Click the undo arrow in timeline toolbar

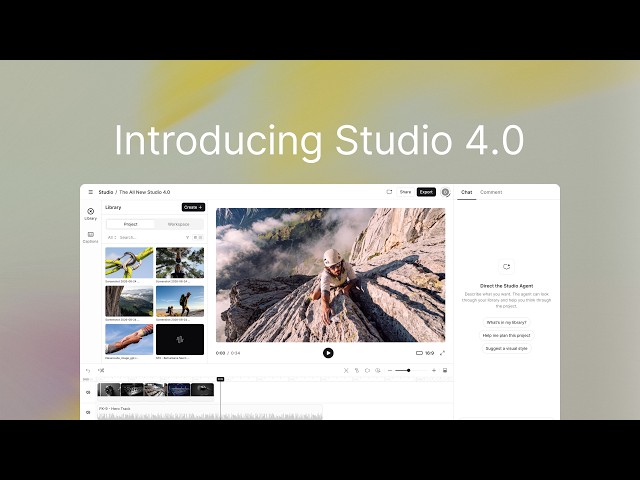tap(88, 371)
